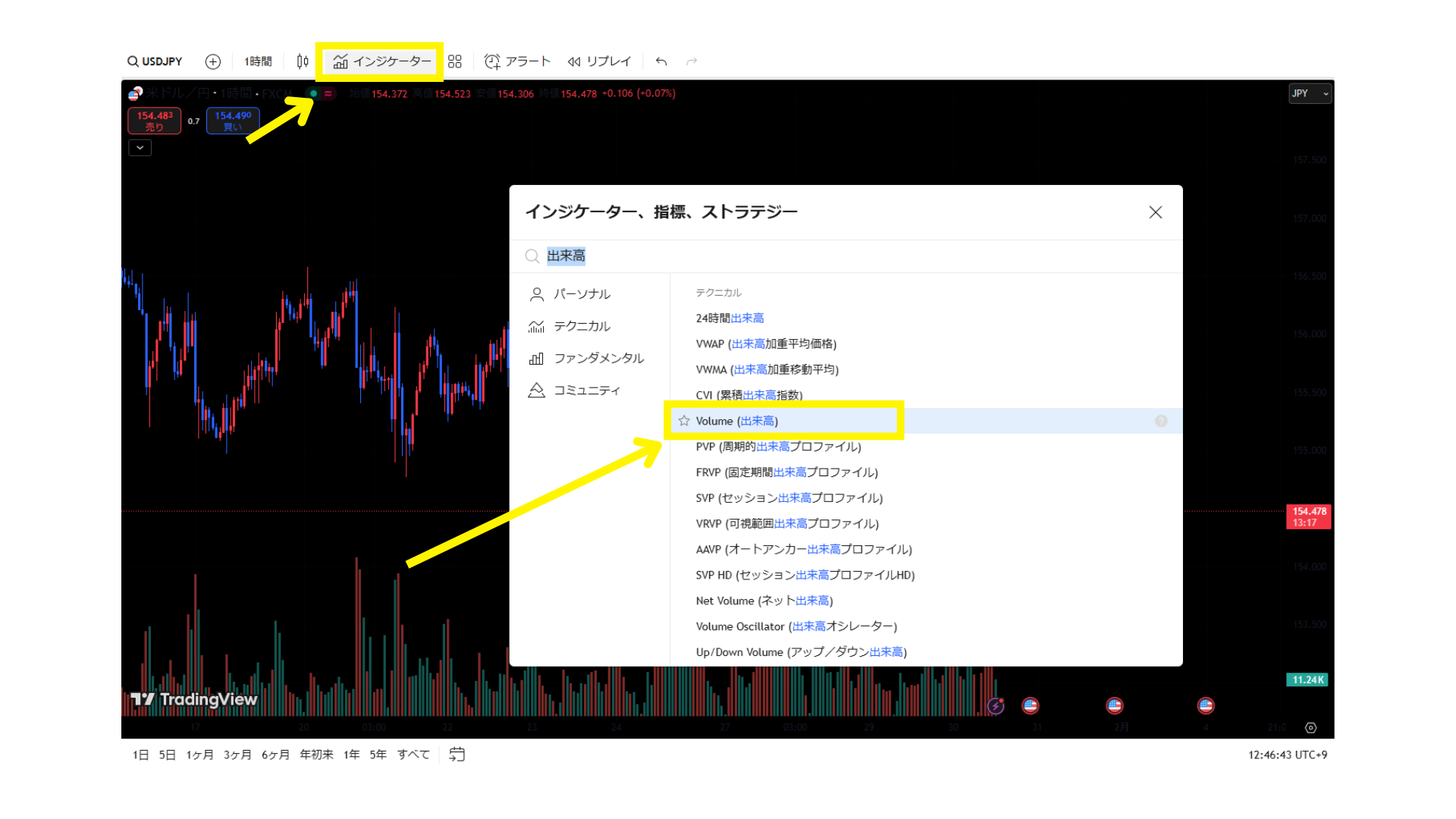The height and width of the screenshot is (819, 1456).
Task: Click the help icon on Volume row
Action: point(1161,421)
